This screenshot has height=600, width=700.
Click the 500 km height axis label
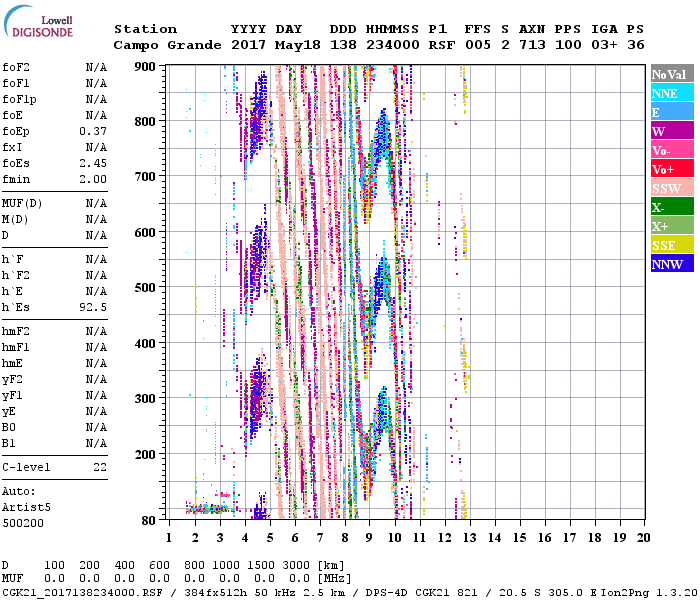pyautogui.click(x=145, y=288)
